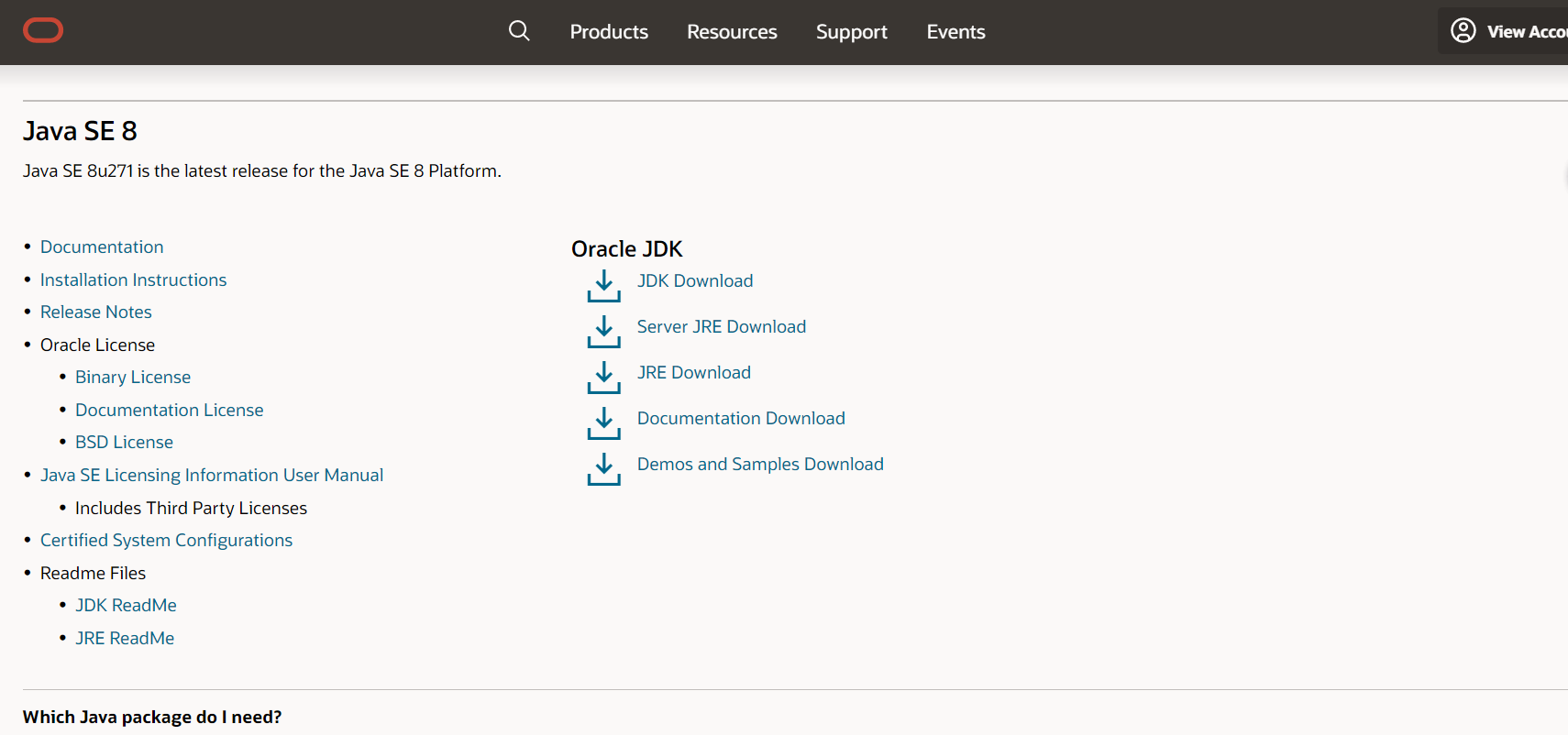Image resolution: width=1568 pixels, height=735 pixels.
Task: Open the Release Notes link
Action: (x=96, y=313)
